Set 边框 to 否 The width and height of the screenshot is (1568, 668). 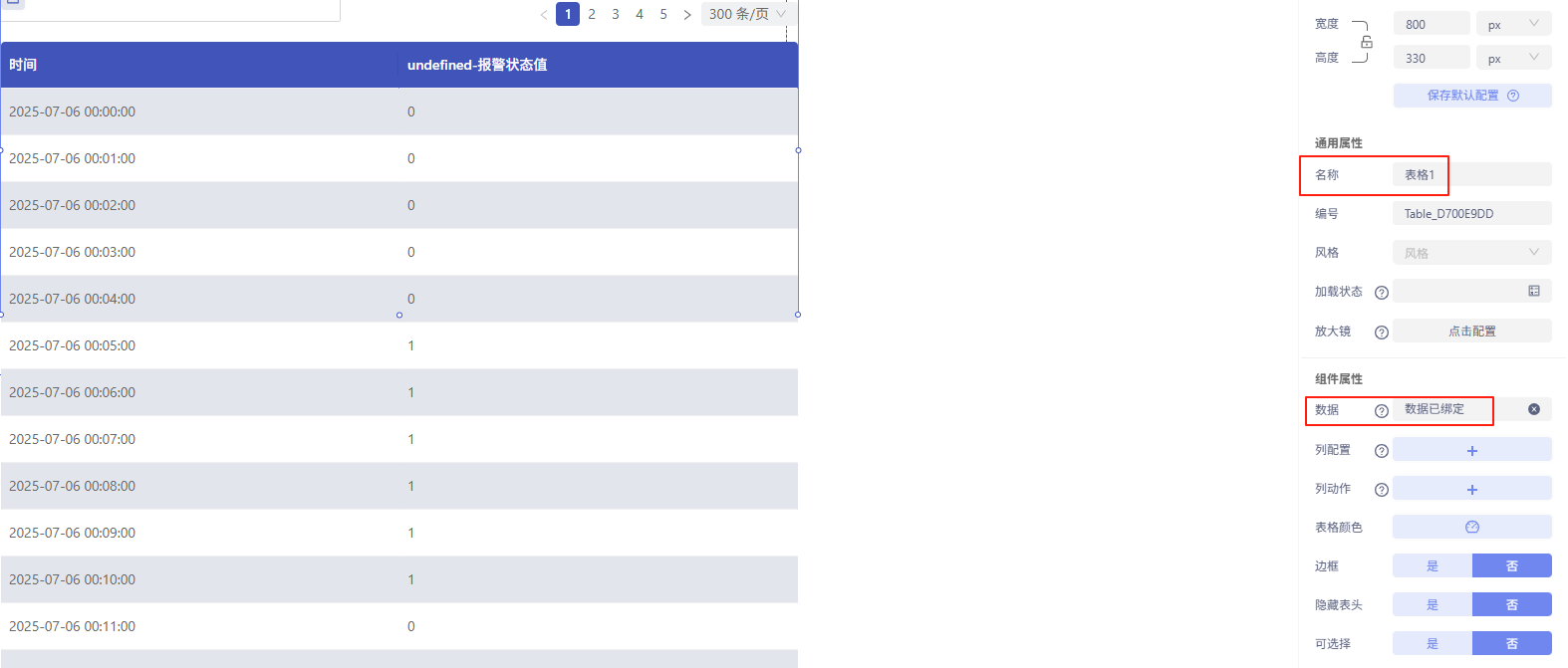tap(1512, 565)
